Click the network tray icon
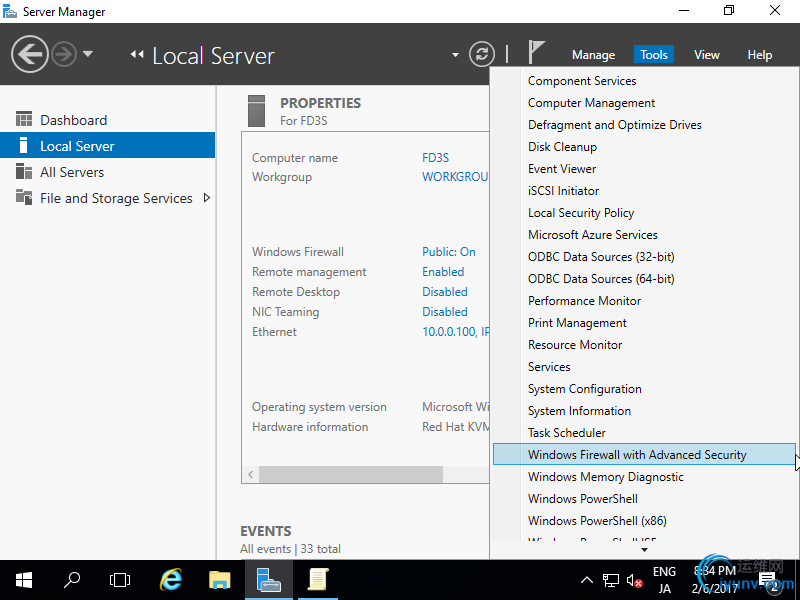Viewport: 800px width, 600px height. 610,580
